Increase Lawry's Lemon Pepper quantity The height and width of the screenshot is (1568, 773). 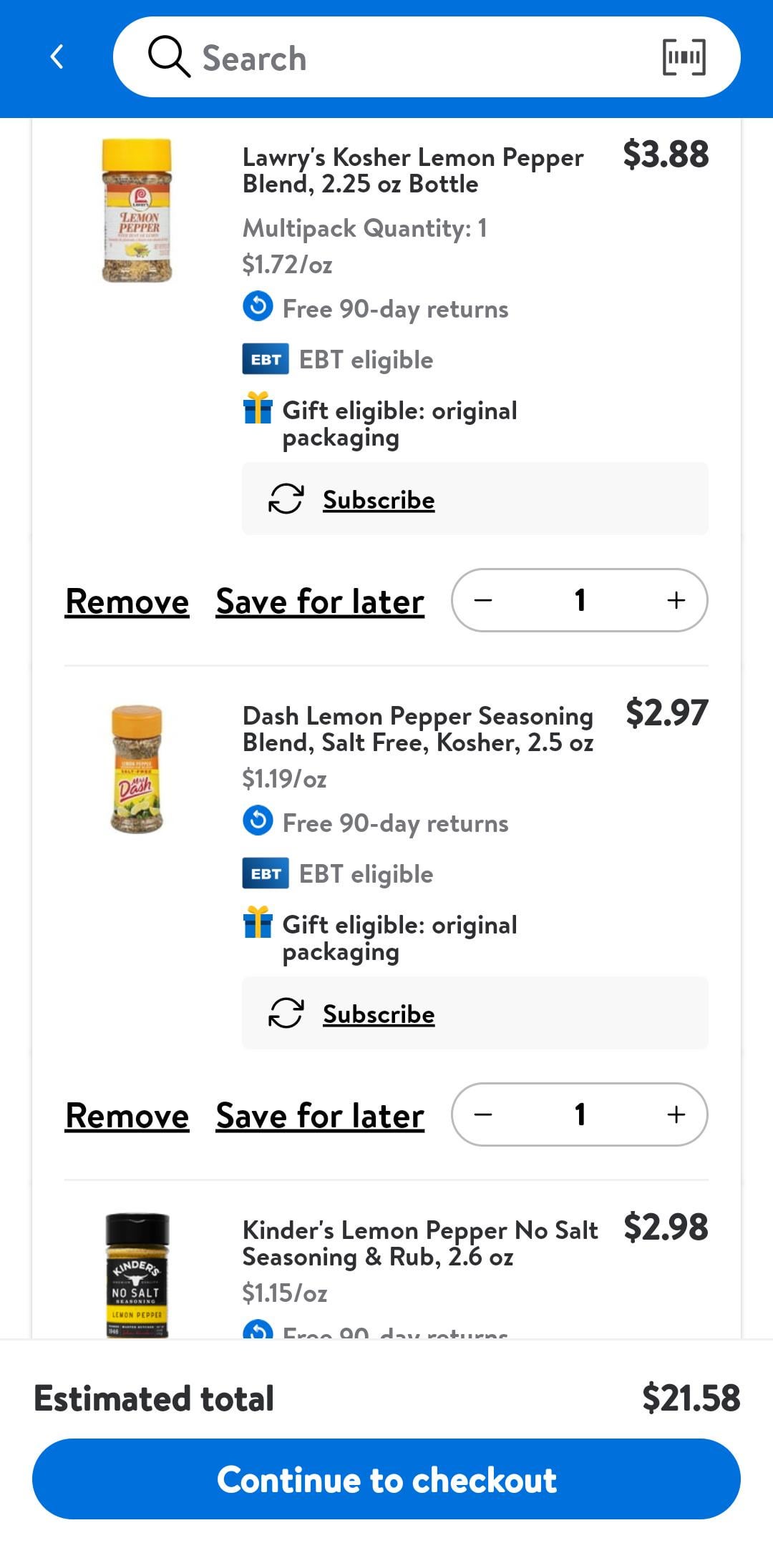[676, 600]
